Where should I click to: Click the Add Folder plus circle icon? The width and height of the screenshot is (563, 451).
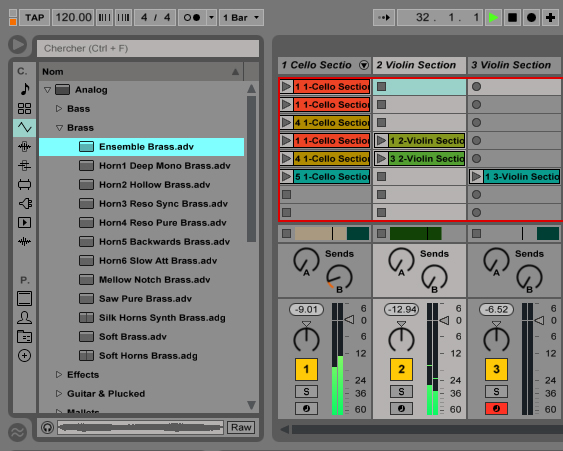[24, 356]
